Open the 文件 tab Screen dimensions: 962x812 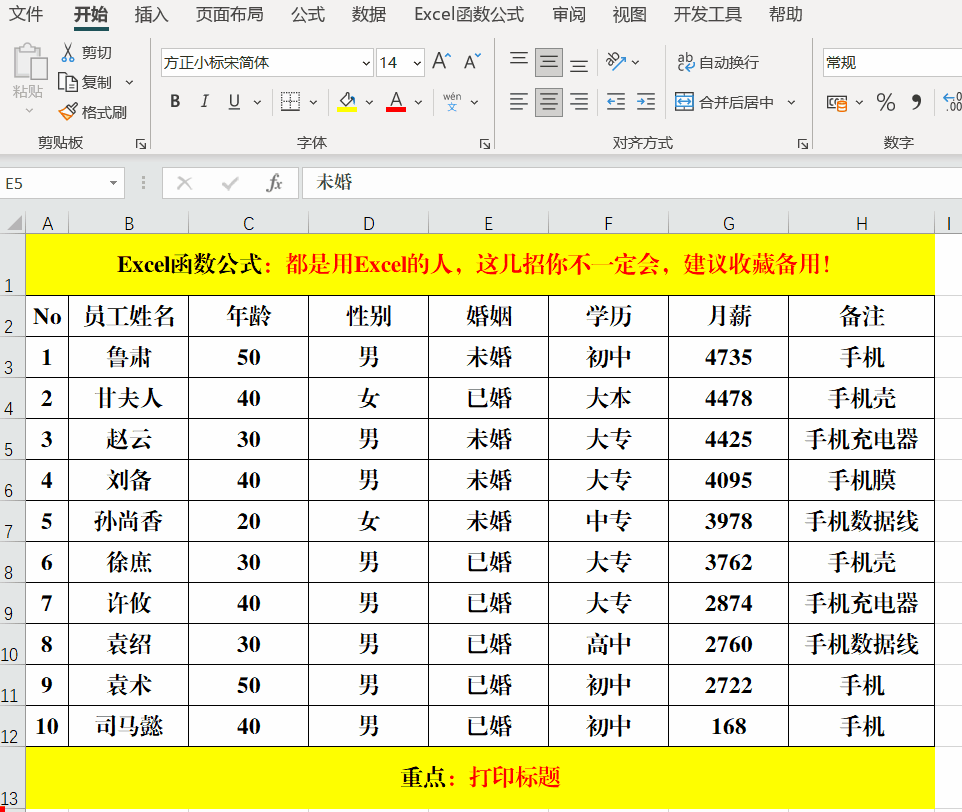(26, 14)
